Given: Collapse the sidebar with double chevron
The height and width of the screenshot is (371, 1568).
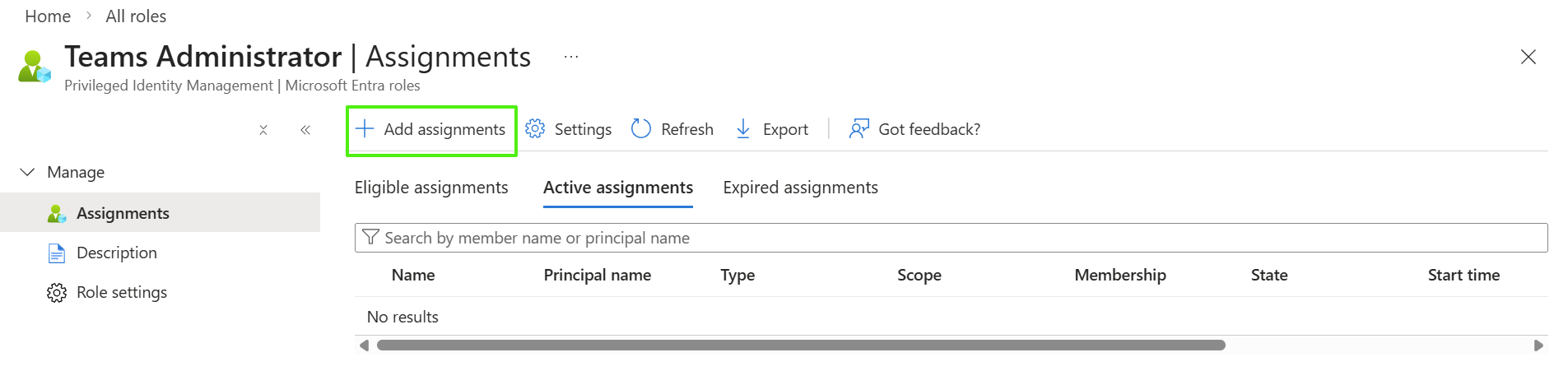Looking at the screenshot, I should 305,130.
